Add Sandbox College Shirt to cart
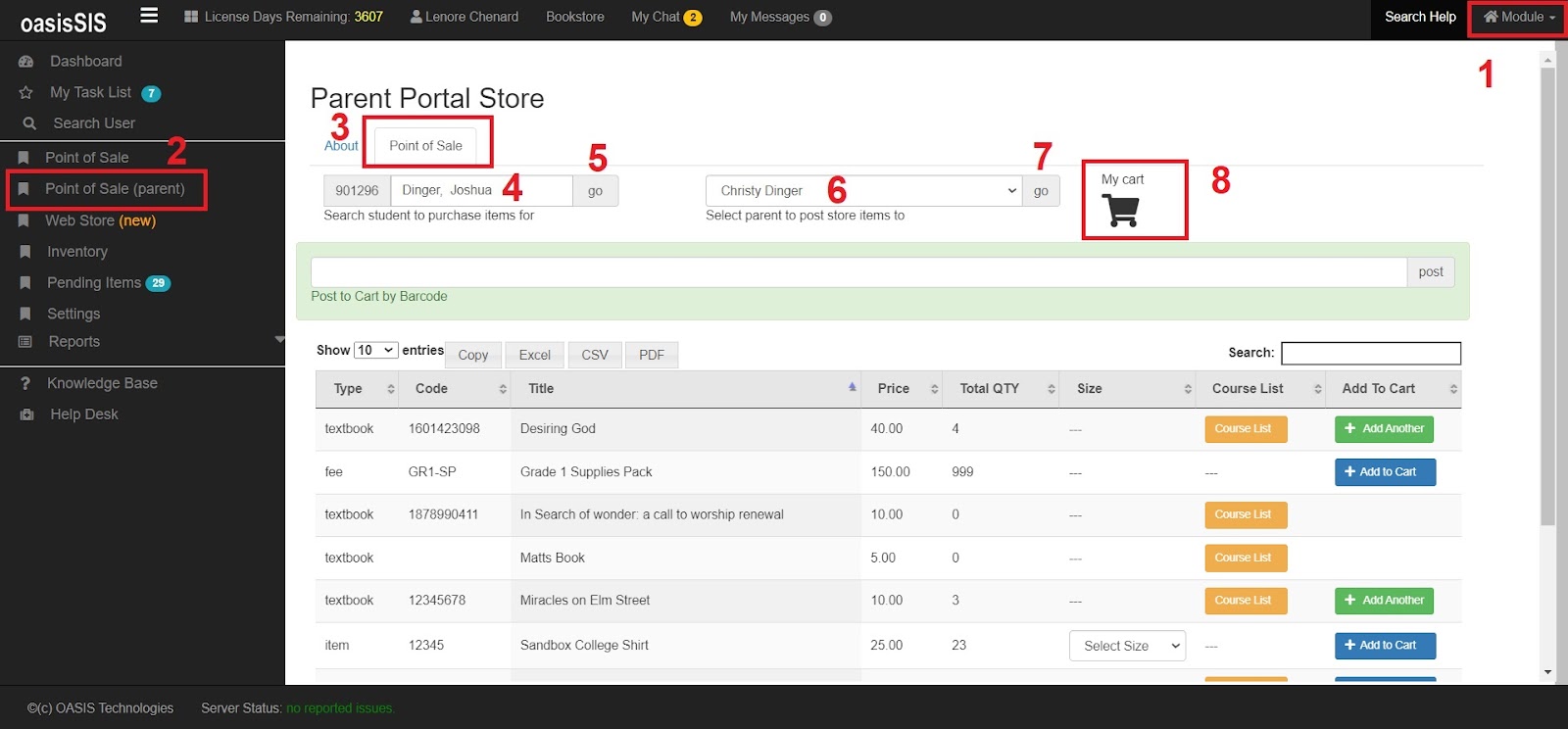1568x729 pixels. tap(1385, 646)
